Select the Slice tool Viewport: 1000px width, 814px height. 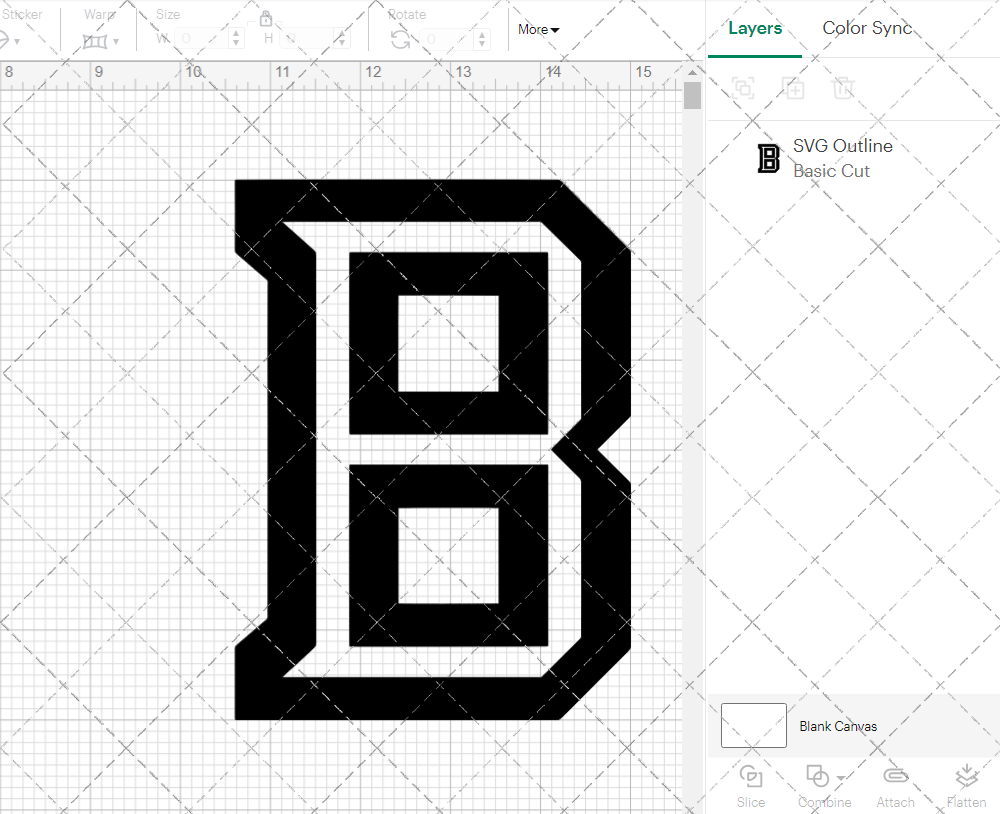[751, 785]
